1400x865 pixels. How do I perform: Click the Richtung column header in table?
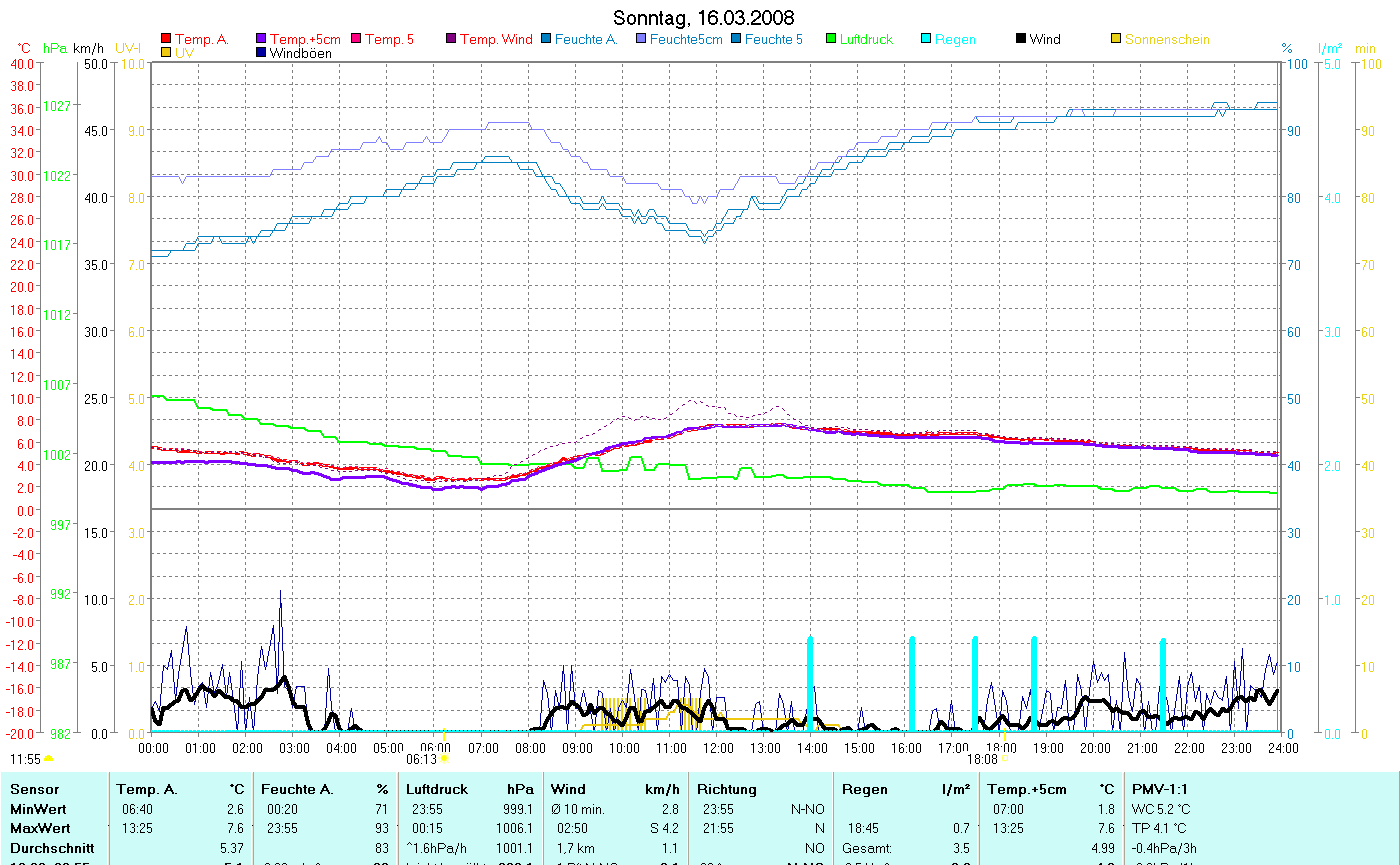point(727,789)
